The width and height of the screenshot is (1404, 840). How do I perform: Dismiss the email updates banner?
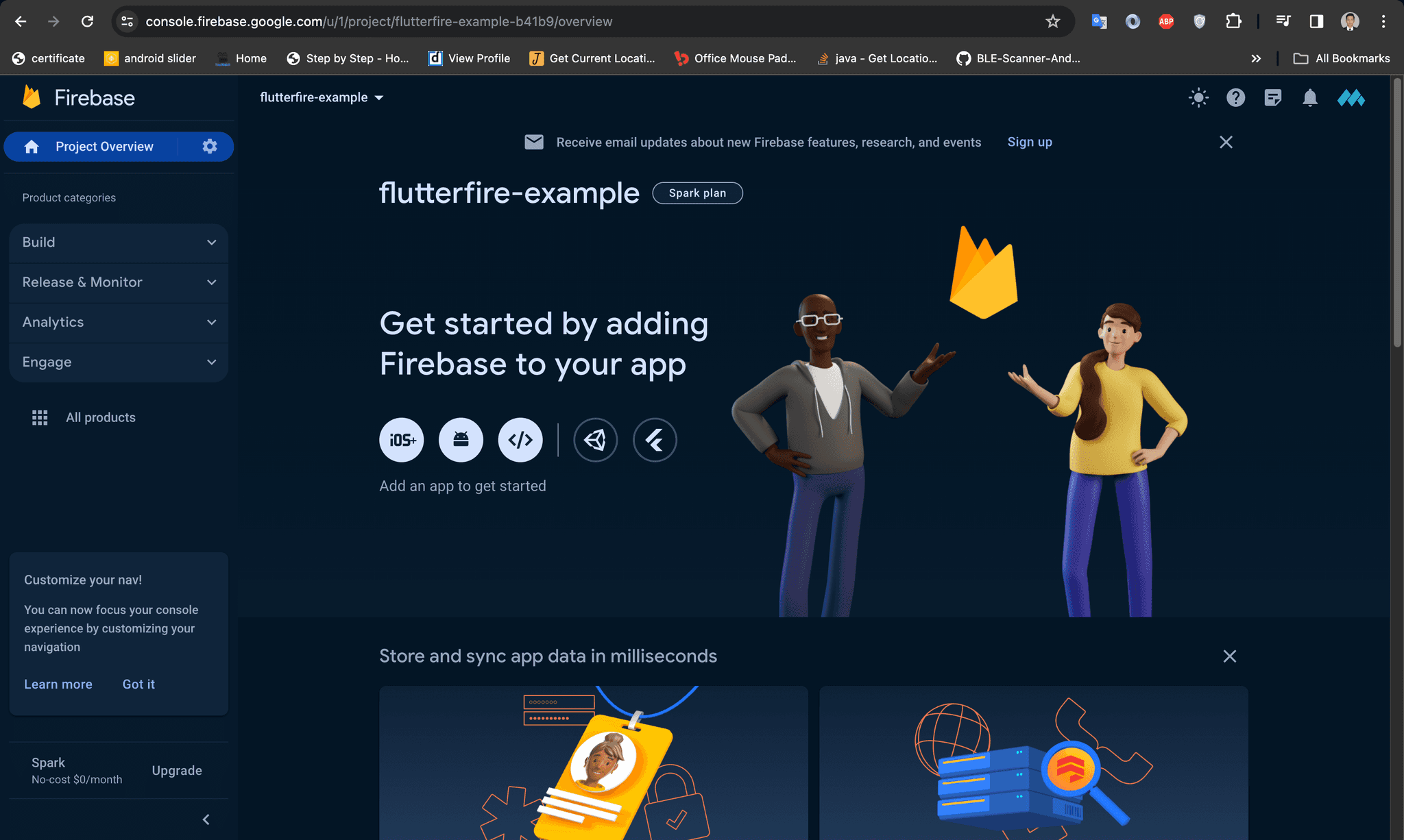1226,142
